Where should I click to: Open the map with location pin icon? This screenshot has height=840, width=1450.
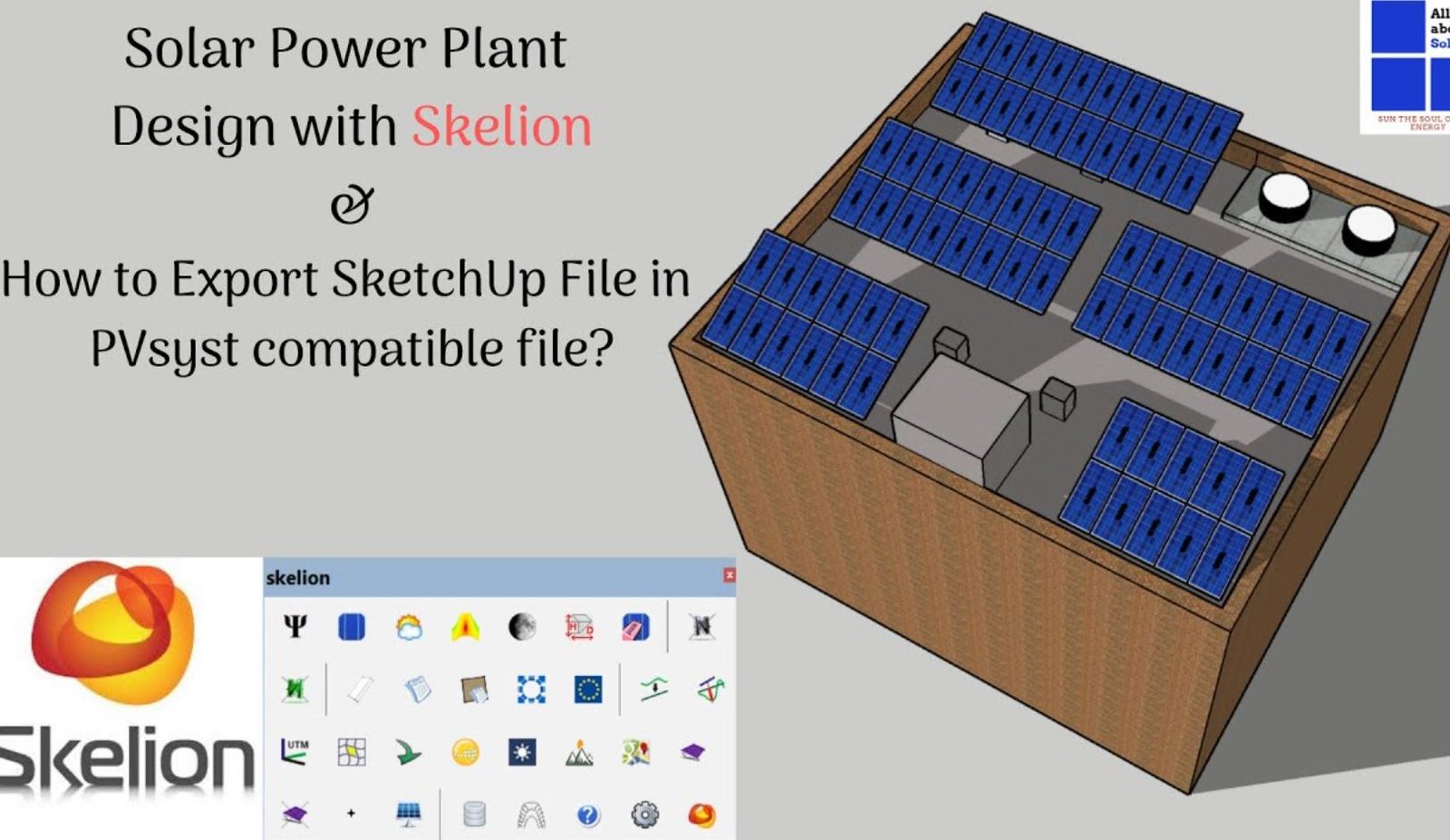coord(636,751)
